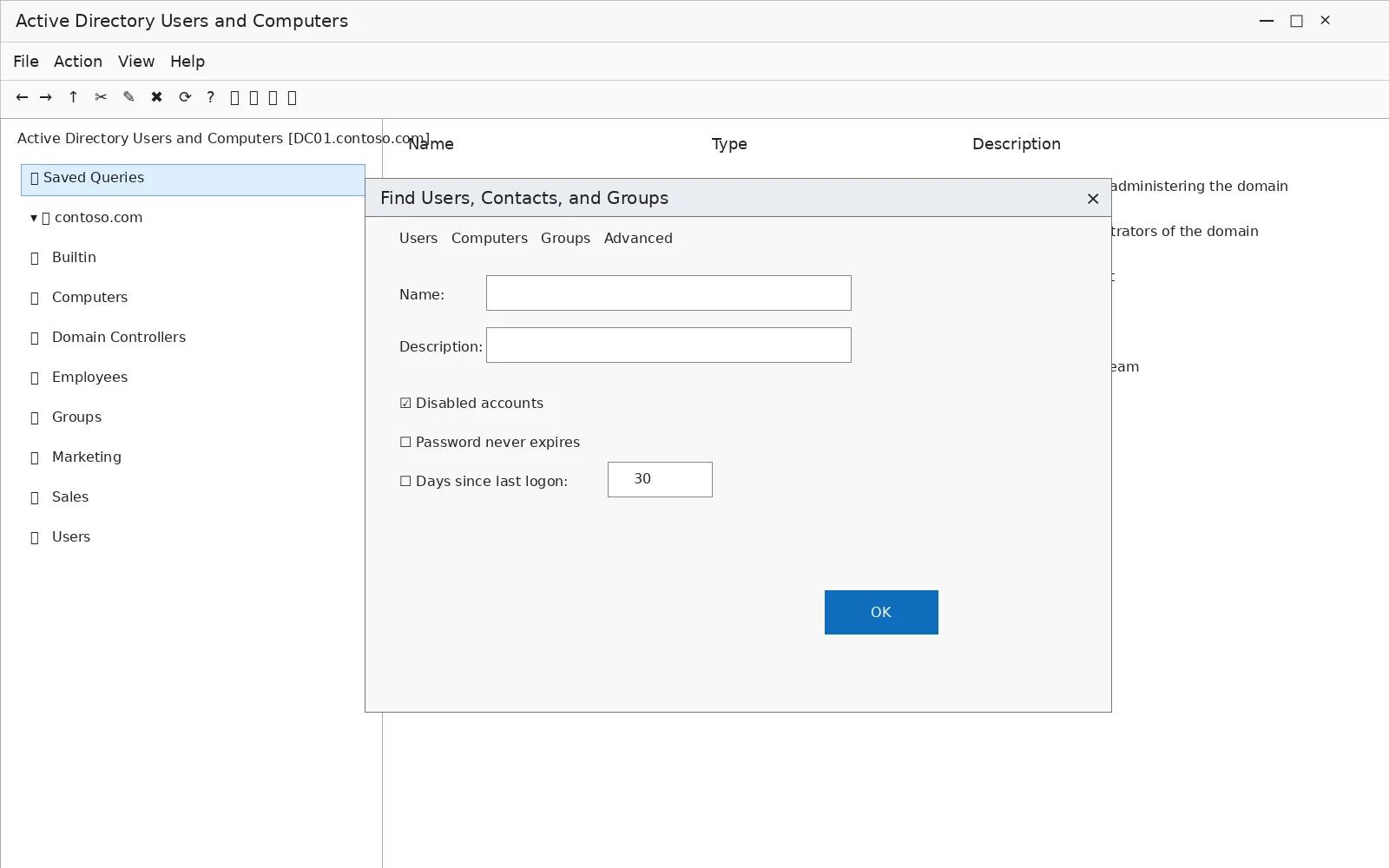Viewport: 1389px width, 868px height.
Task: Click the forward arrow toolbar icon
Action: tap(46, 97)
